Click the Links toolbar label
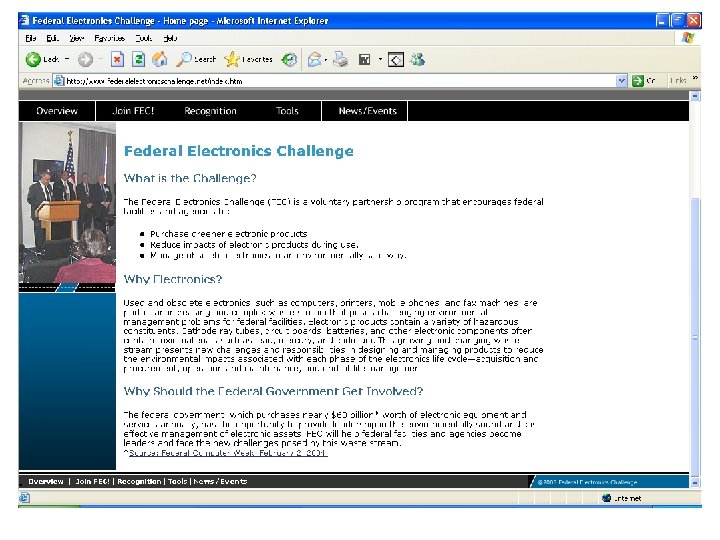The image size is (720, 540). point(678,81)
